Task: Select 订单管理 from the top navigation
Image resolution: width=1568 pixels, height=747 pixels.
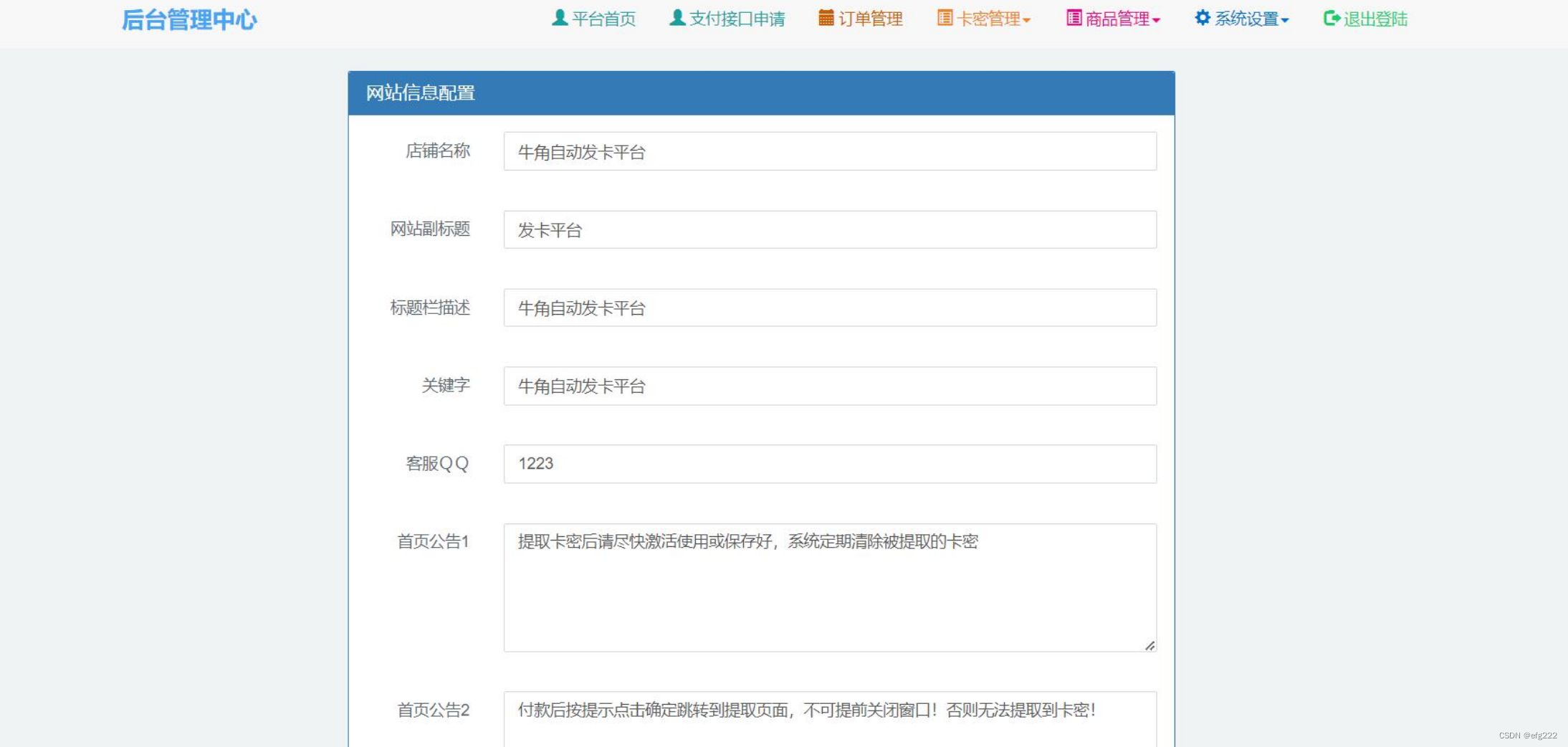Action: (871, 19)
